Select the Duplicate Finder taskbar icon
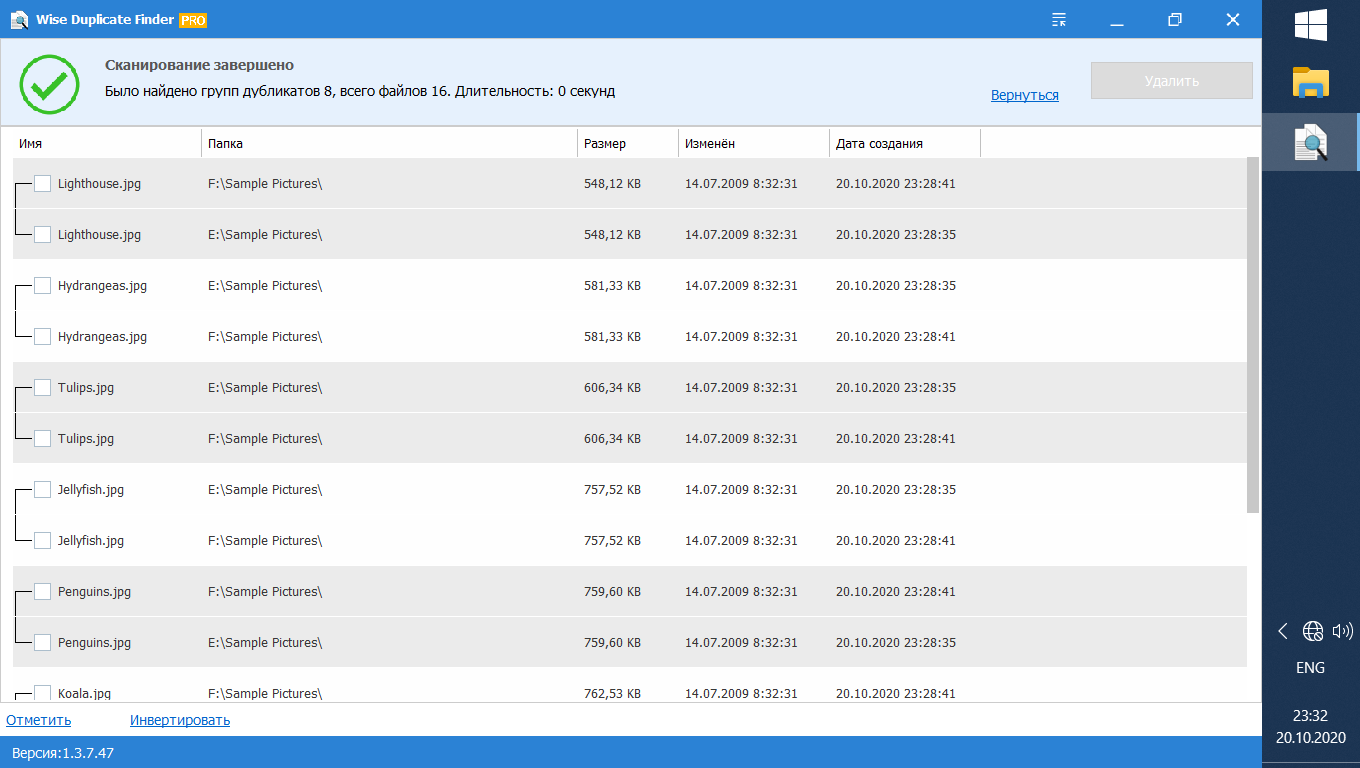Screen dimensions: 1360x768 click(x=1310, y=142)
